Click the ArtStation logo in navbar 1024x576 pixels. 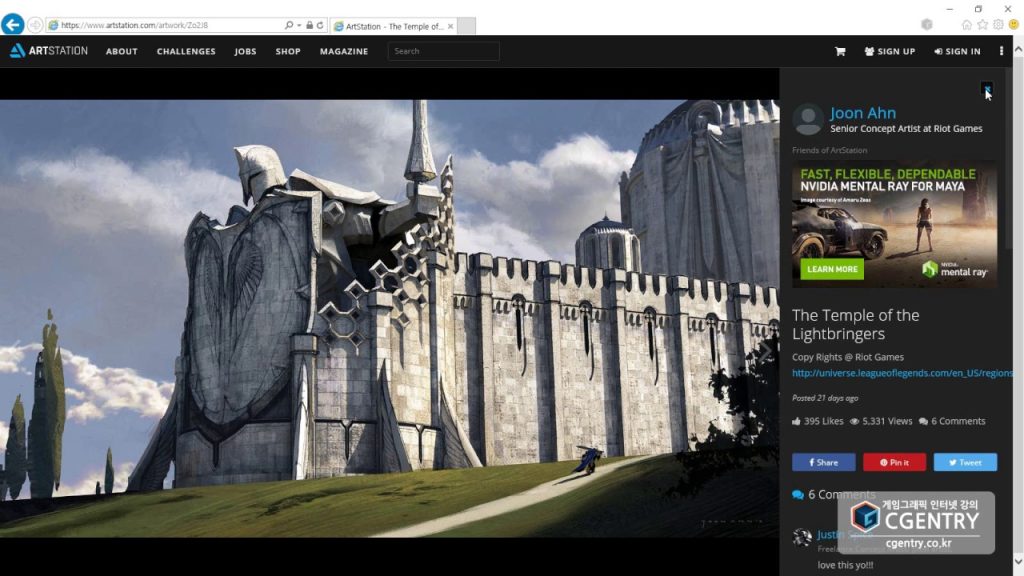coord(49,51)
